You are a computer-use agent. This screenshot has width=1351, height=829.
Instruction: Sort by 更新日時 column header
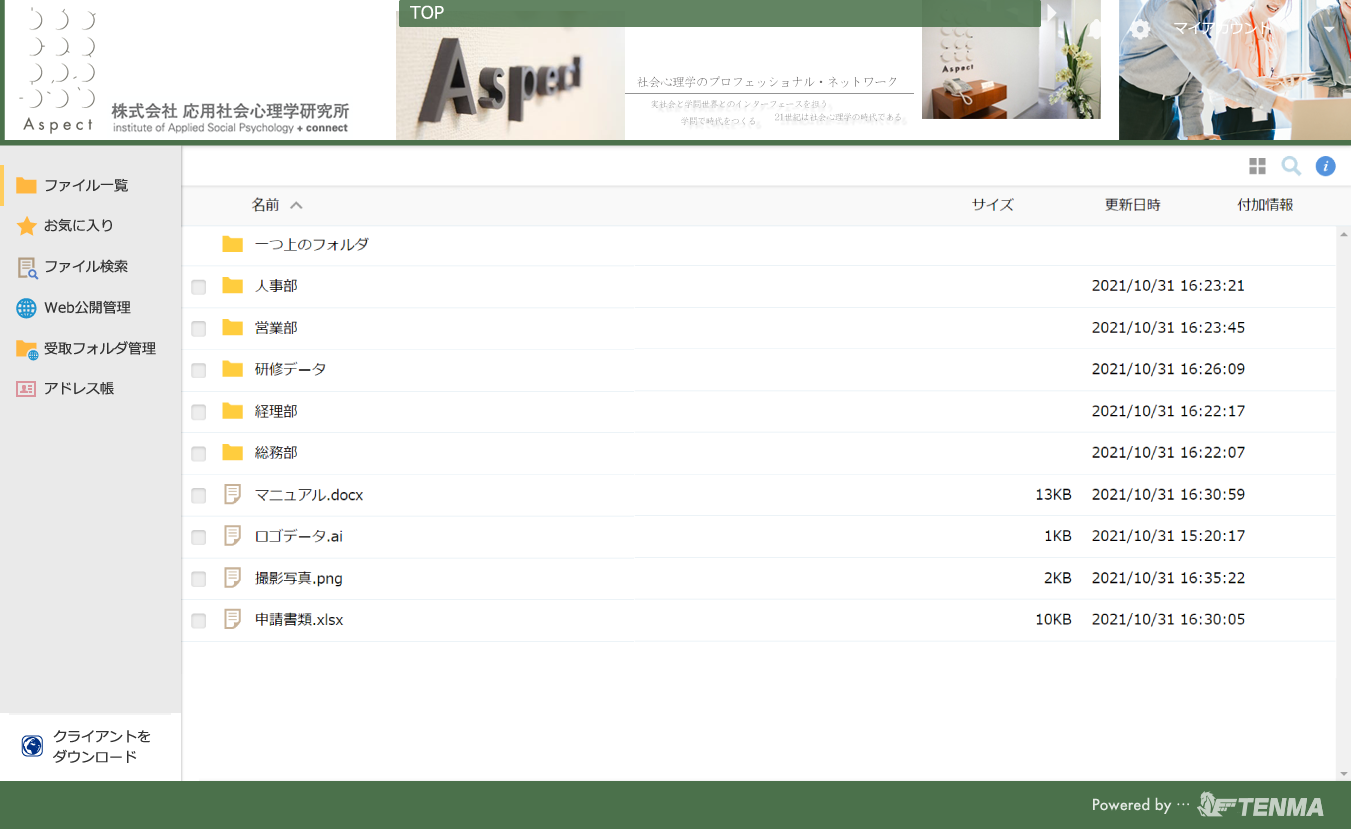click(1132, 205)
